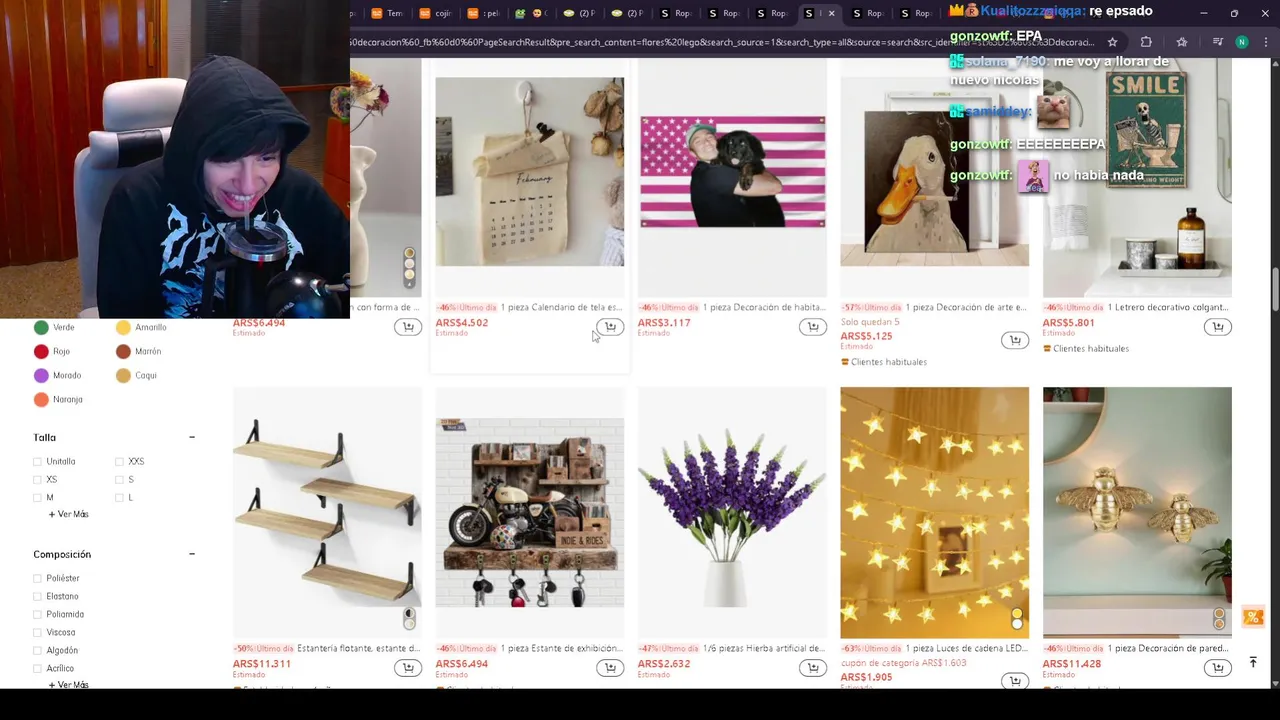
Task: Click the back-to-top arrow icon
Action: tap(1253, 662)
